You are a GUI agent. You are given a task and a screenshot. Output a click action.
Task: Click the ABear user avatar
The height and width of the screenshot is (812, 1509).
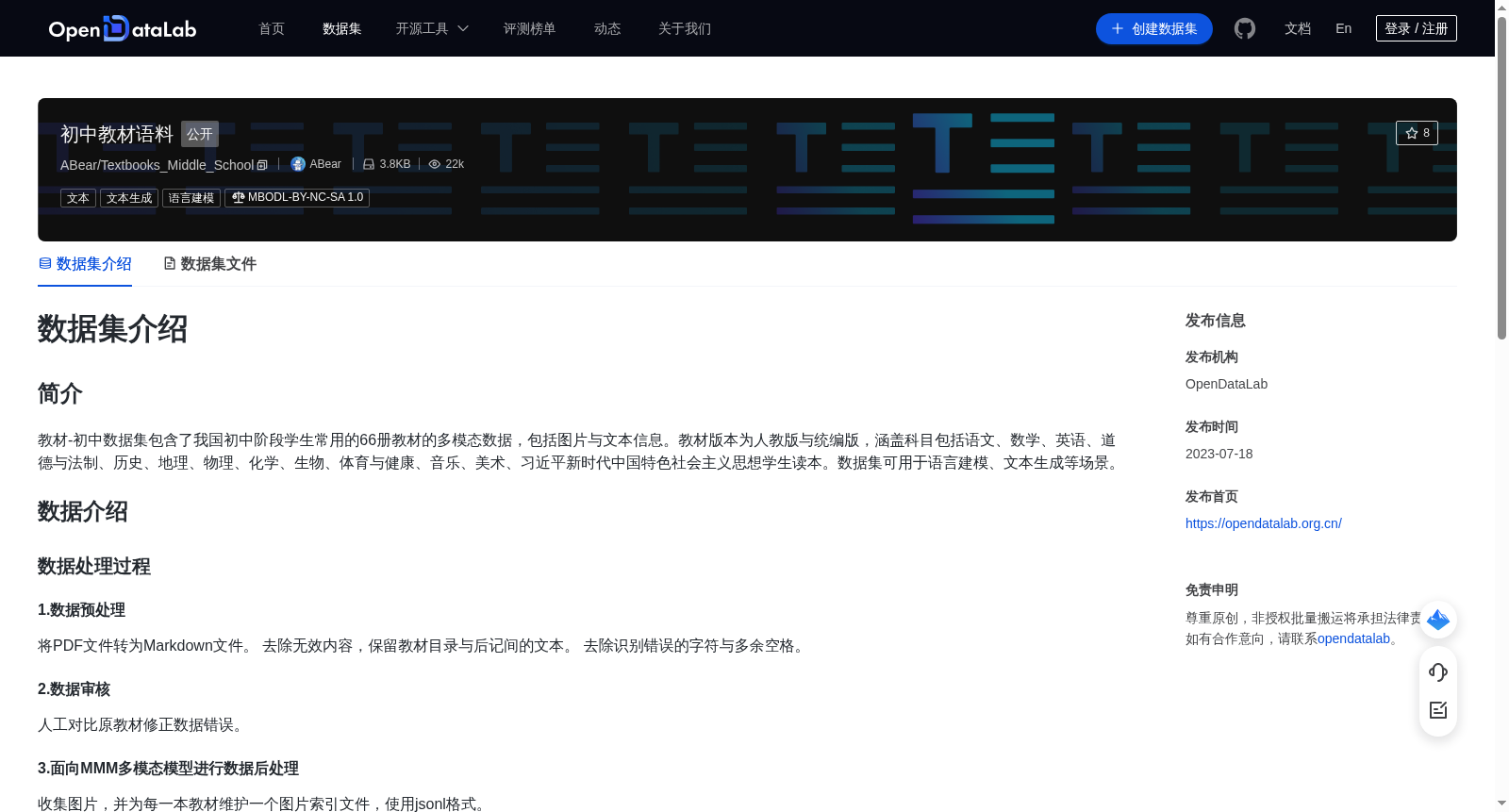pos(298,164)
